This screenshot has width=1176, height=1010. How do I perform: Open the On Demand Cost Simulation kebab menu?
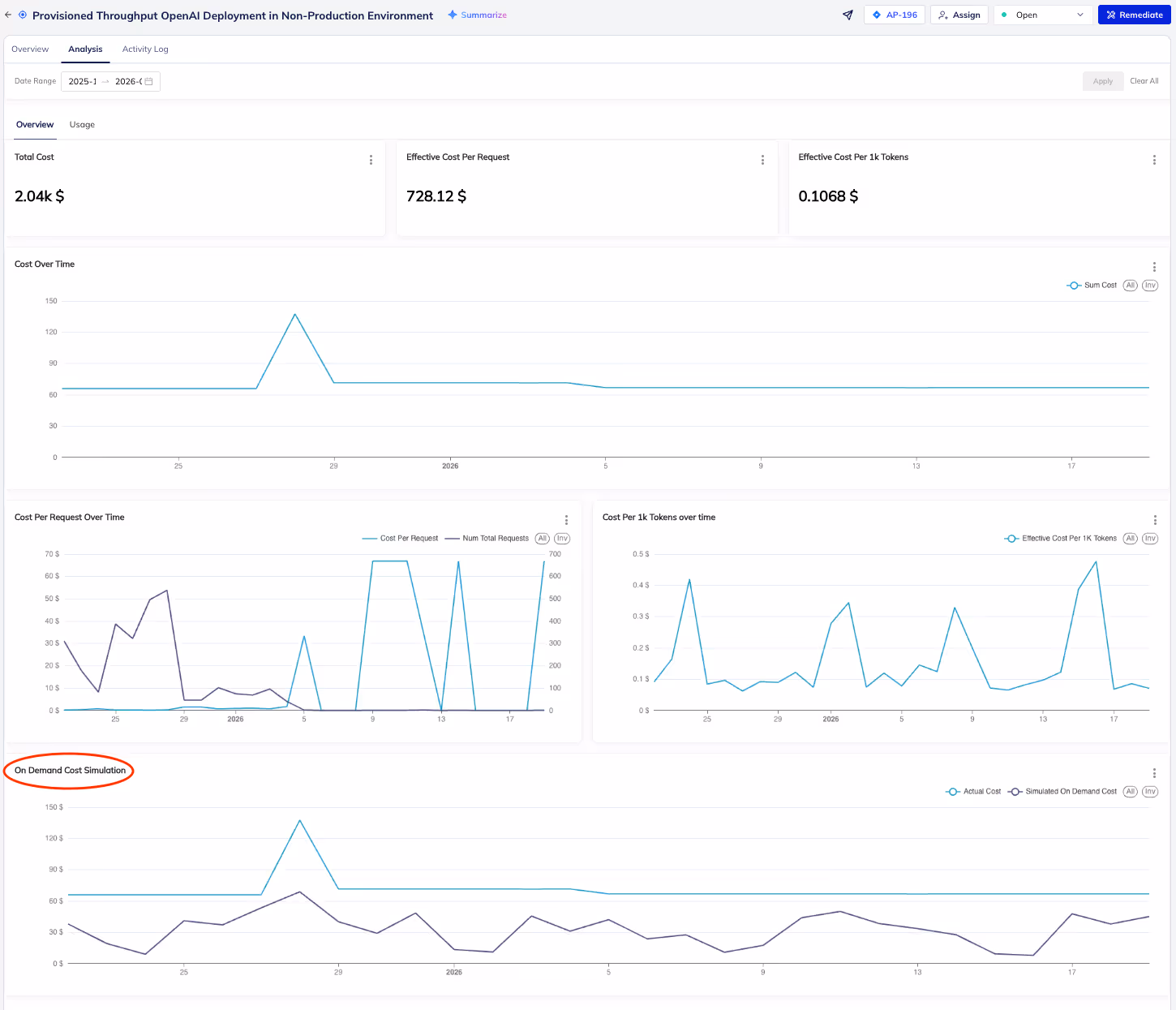1154,773
